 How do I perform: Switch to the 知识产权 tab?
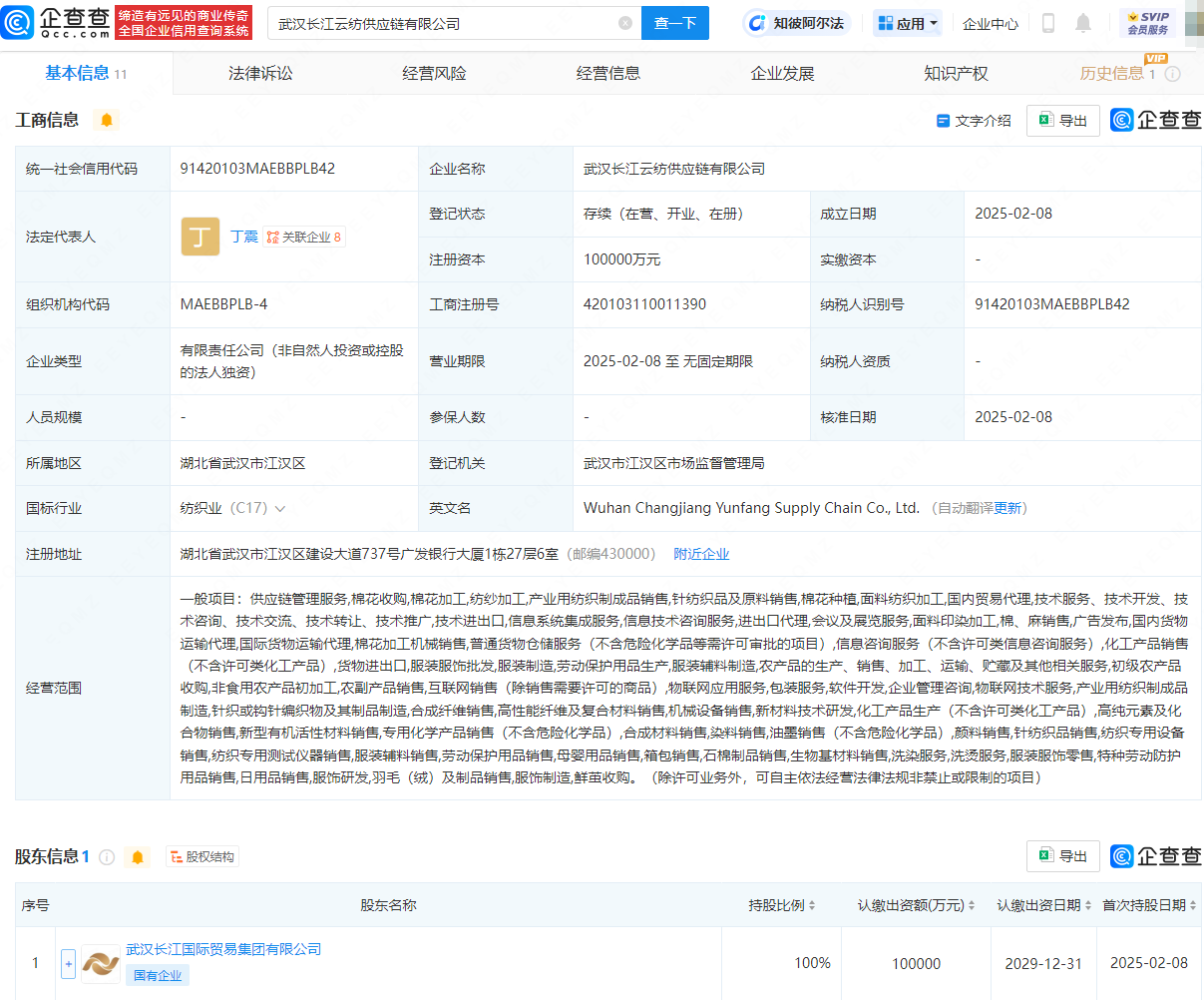click(956, 72)
